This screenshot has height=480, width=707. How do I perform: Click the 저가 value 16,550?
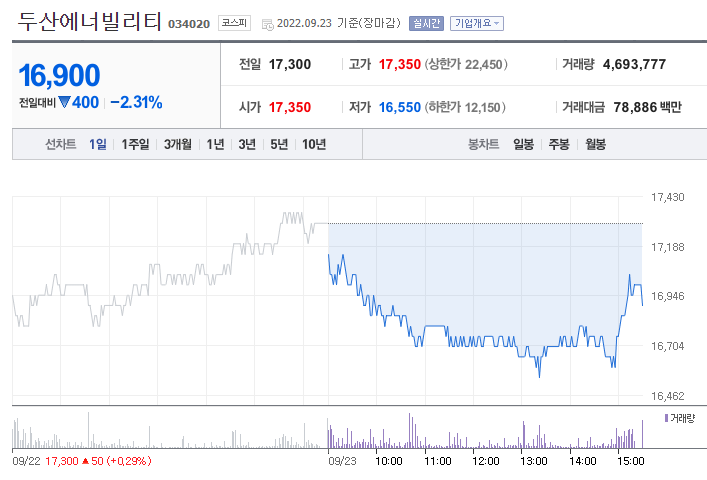399,107
